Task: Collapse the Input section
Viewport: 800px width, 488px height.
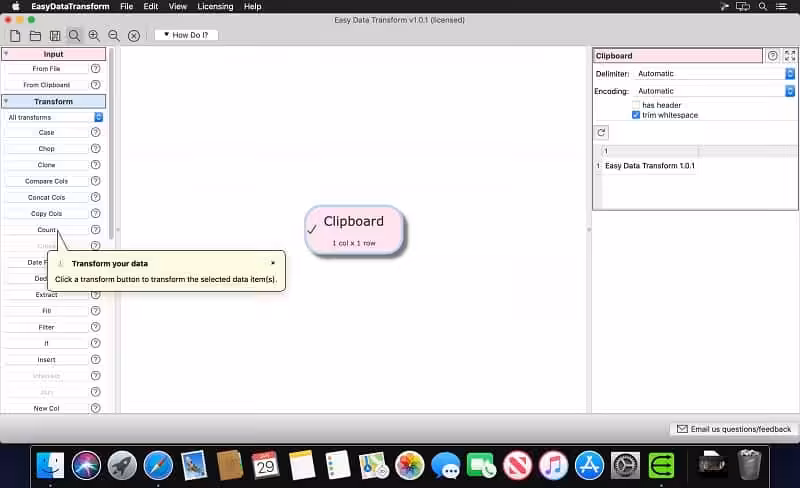Action: click(6, 54)
